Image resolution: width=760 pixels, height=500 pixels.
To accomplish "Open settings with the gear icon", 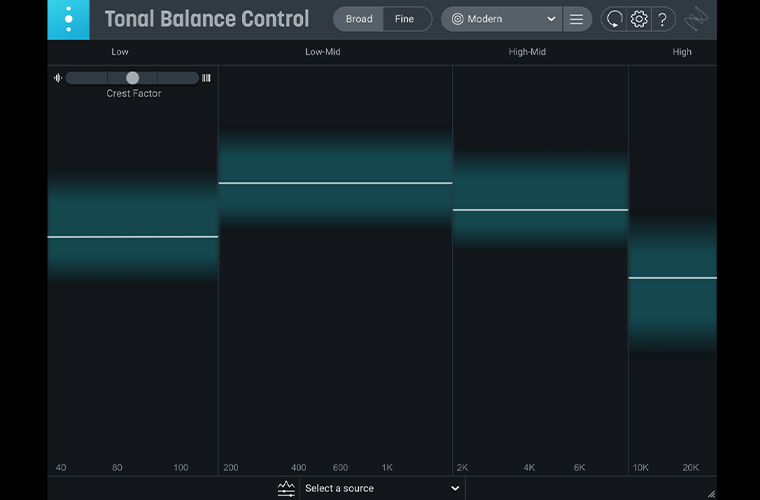I will coord(639,19).
